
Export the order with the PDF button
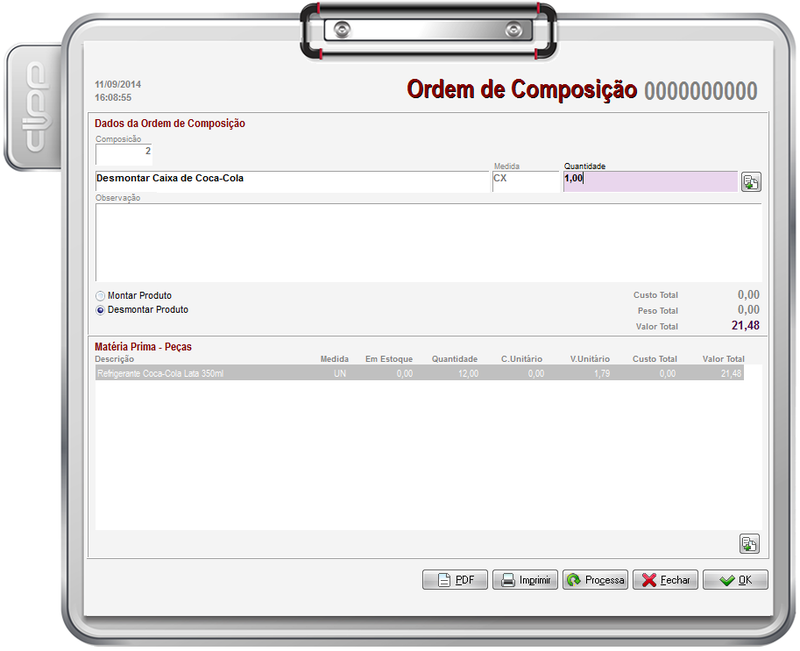pyautogui.click(x=455, y=580)
